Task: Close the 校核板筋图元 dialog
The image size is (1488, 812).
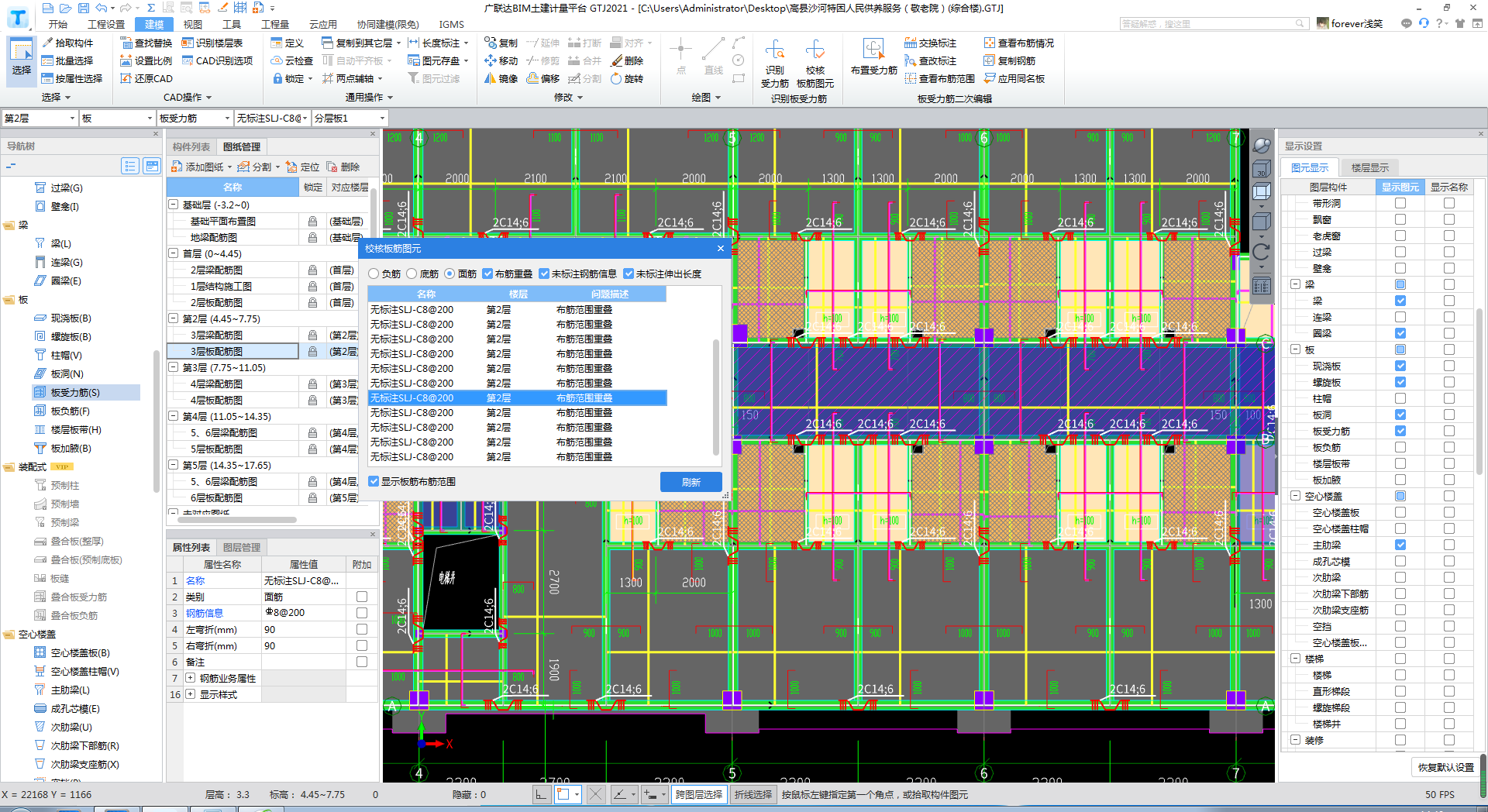Action: pos(721,249)
